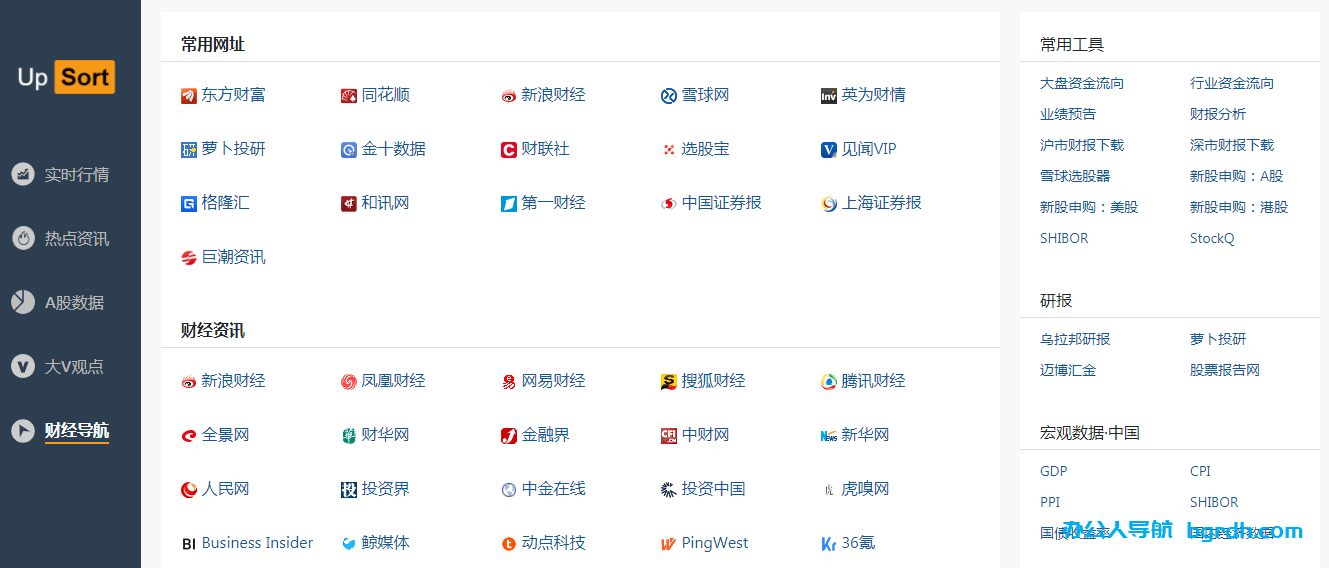Open the 实时行情 sidebar section
1329x568 pixels.
(x=76, y=175)
